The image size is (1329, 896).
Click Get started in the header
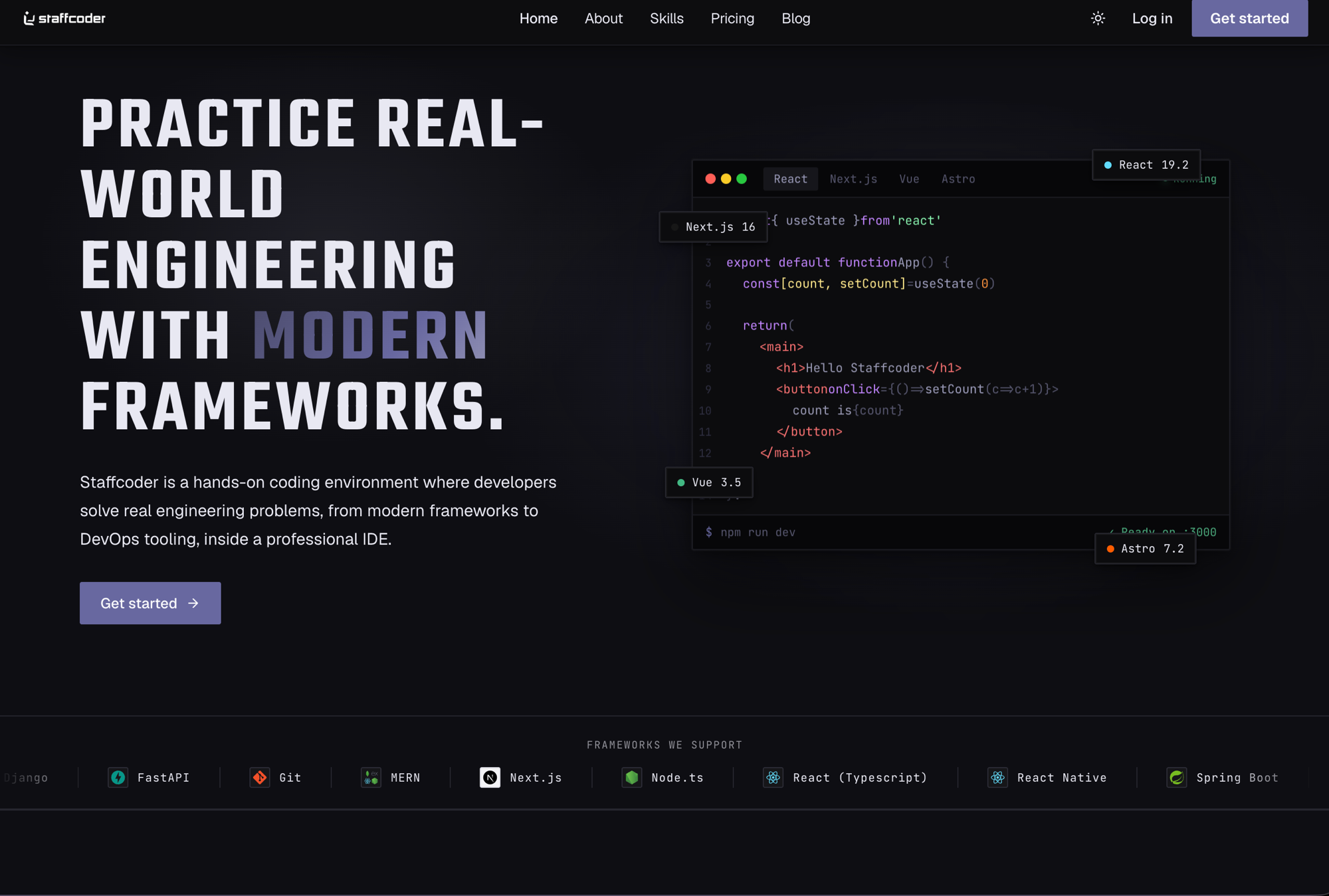coord(1249,18)
